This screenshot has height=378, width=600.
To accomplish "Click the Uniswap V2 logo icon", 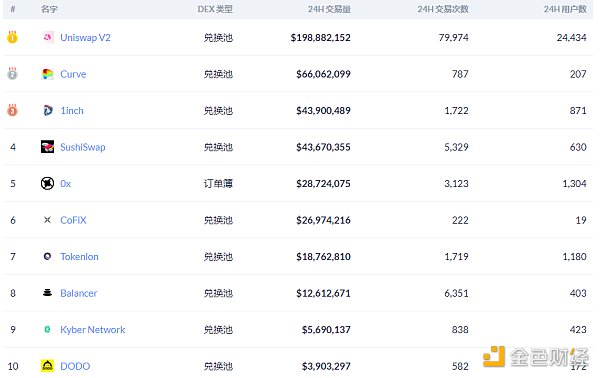I will (47, 37).
